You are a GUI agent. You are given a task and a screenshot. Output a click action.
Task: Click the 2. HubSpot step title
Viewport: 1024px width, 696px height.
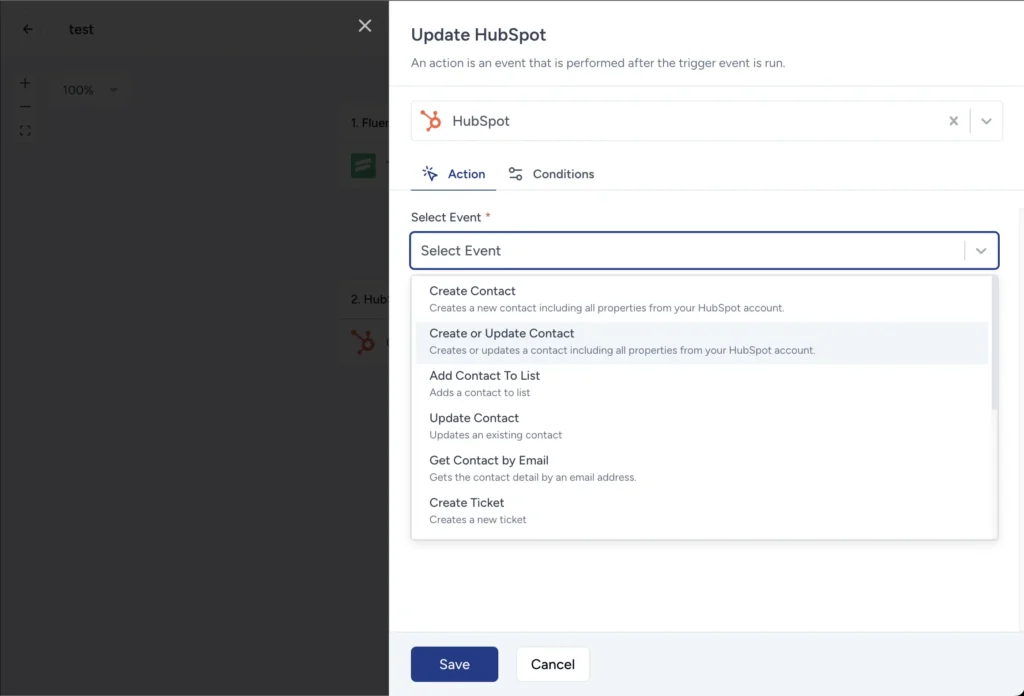pos(370,299)
